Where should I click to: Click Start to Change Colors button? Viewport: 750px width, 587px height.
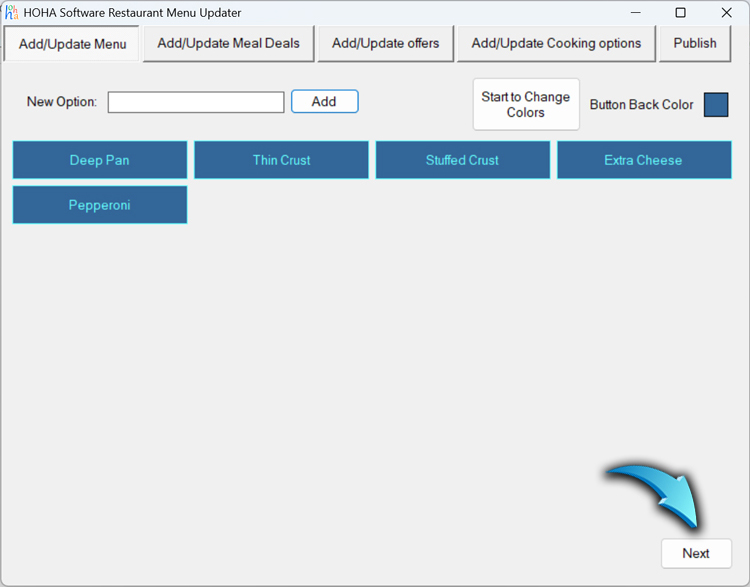[x=525, y=105]
